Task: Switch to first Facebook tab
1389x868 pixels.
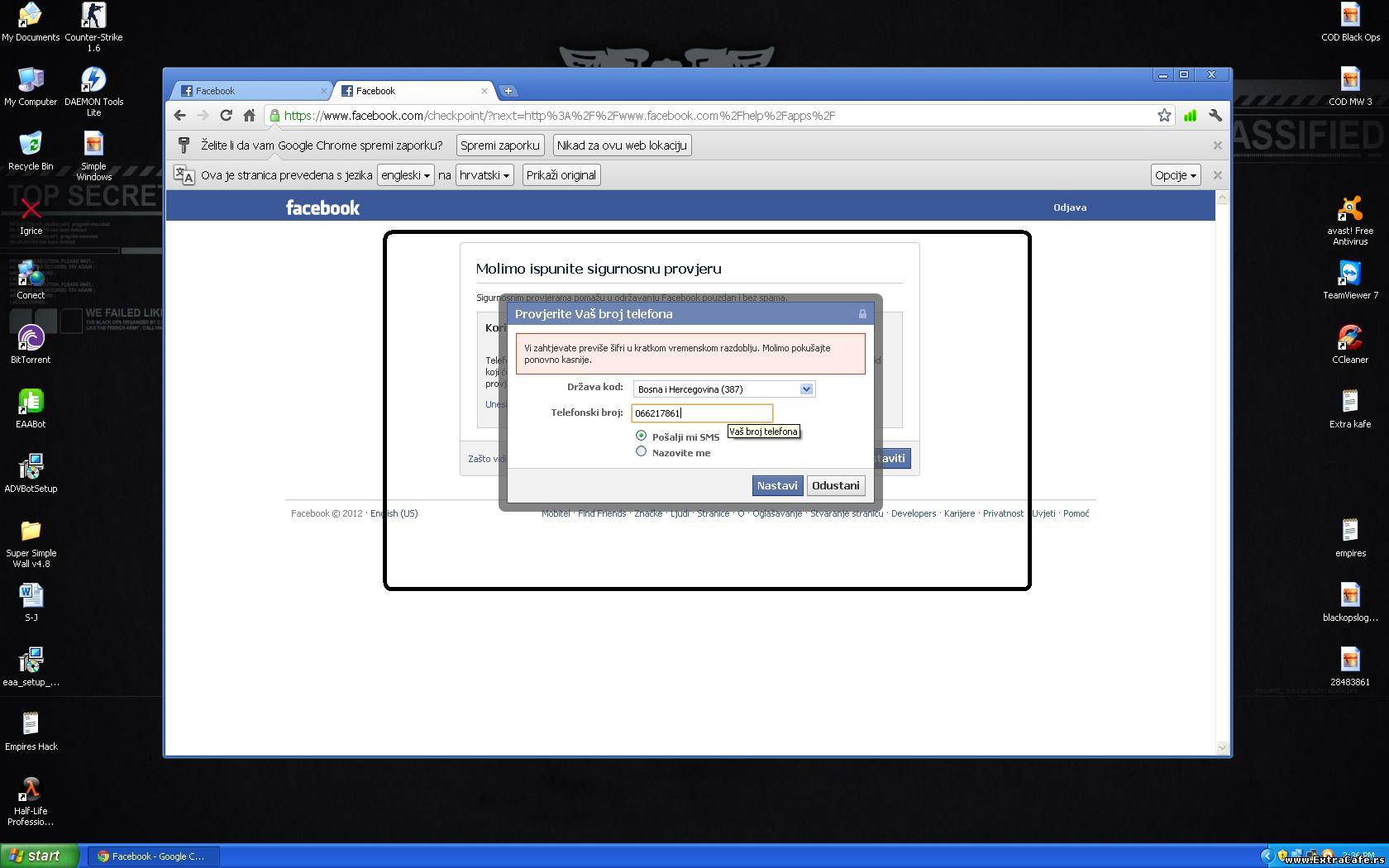Action: [251, 91]
